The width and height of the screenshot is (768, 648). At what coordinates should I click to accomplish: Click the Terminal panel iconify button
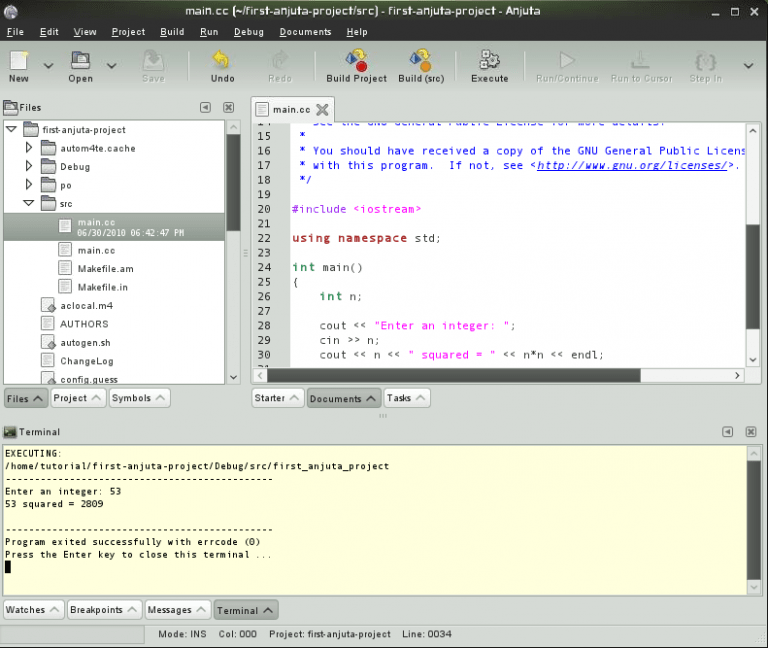point(727,432)
